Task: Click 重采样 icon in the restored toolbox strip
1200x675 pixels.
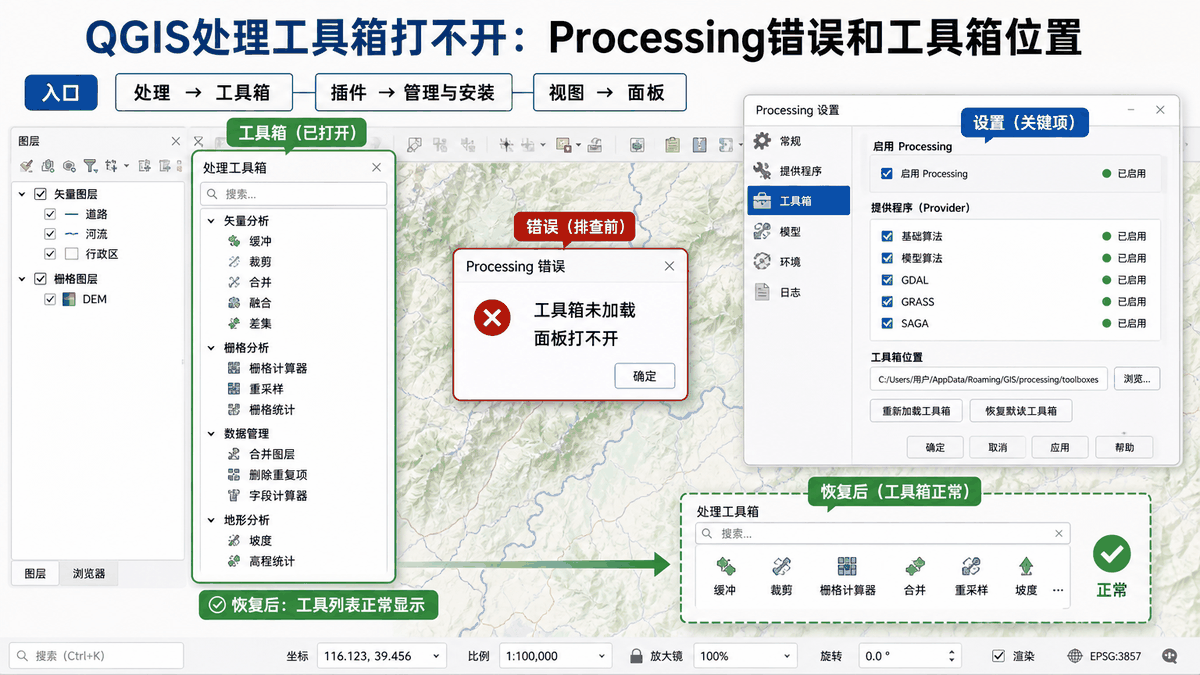Action: point(970,566)
